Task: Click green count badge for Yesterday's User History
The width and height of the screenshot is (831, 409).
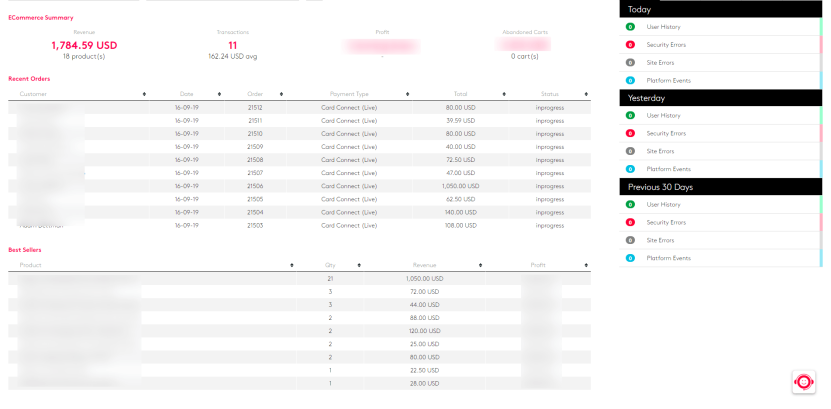Action: point(630,115)
